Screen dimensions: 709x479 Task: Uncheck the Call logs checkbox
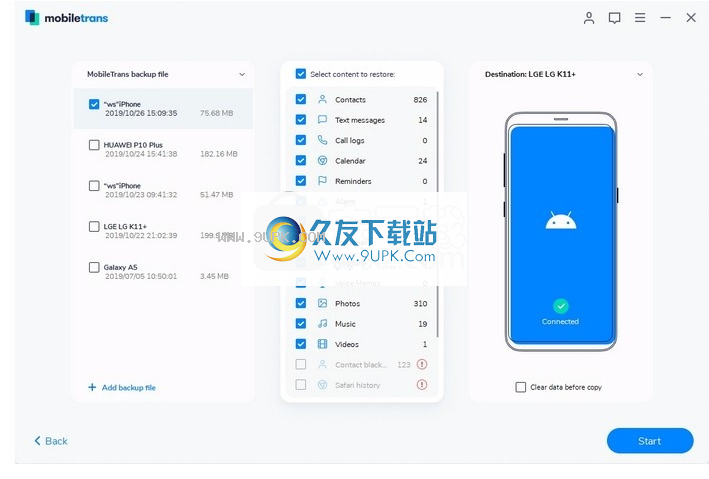coord(301,140)
